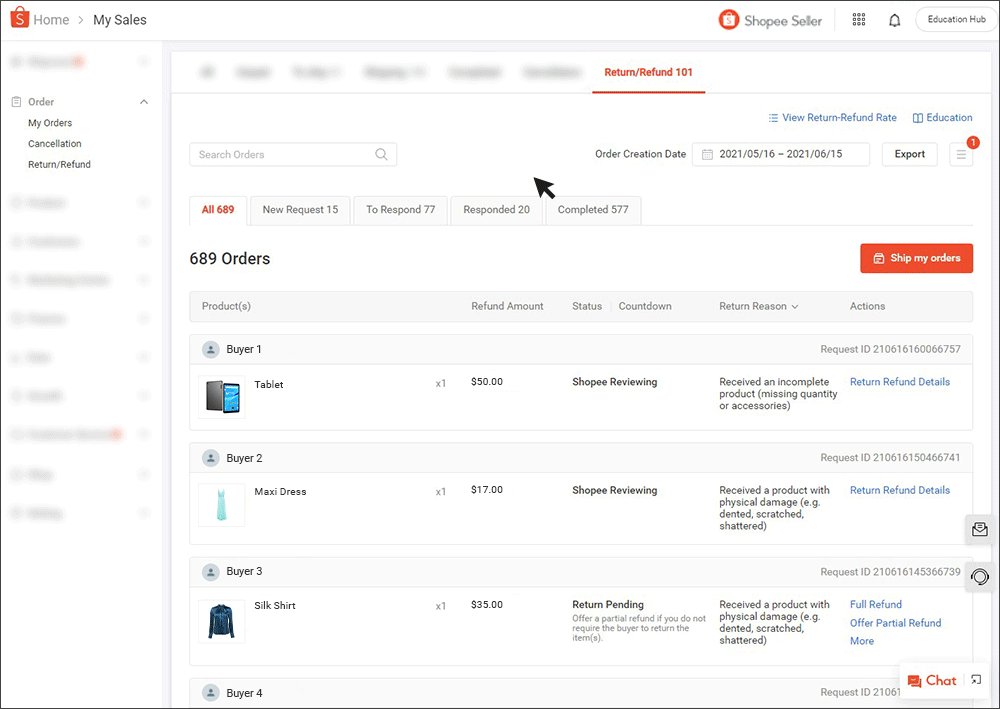Open the apps grid menu icon
The width and height of the screenshot is (1000, 709).
coord(858,20)
